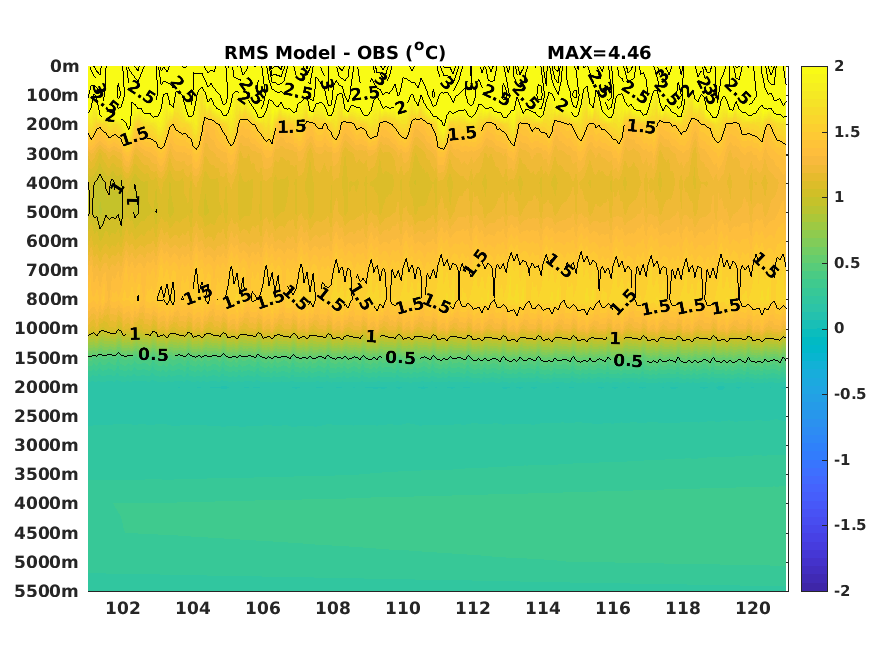Select the "1000m" depth axis label
The height and width of the screenshot is (656, 875).
[47, 329]
